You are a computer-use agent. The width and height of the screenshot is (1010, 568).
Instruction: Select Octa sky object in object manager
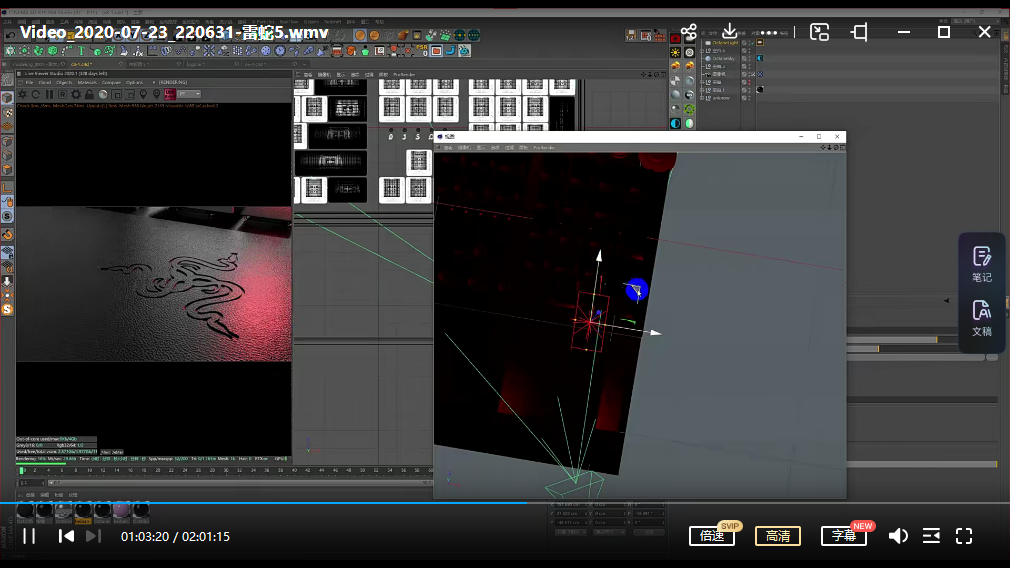pyautogui.click(x=723, y=59)
